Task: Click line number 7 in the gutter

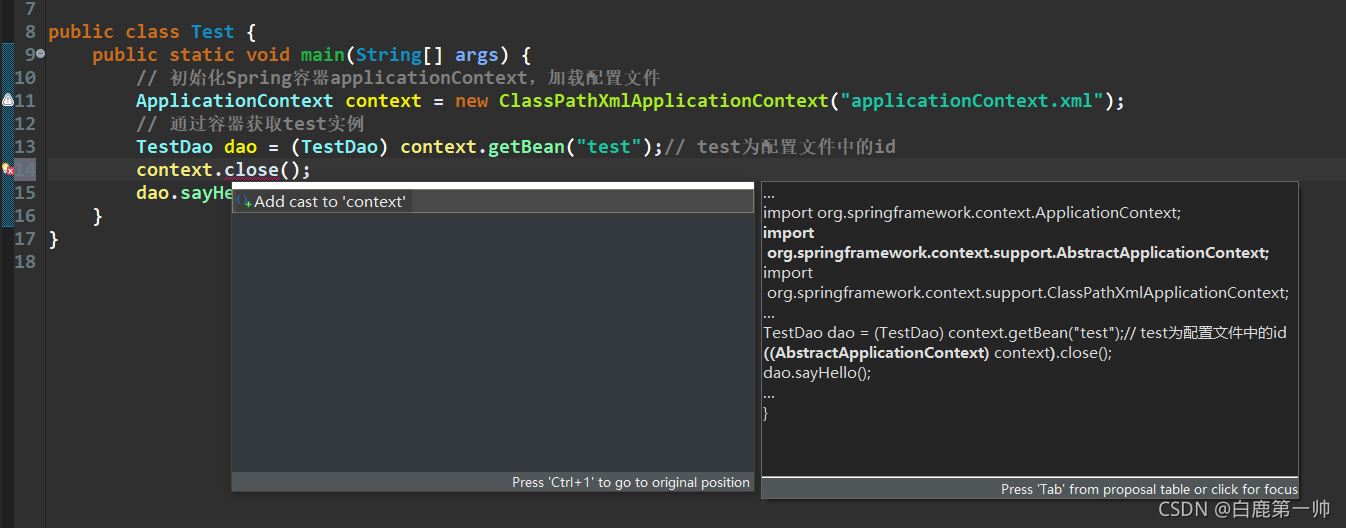Action: coord(29,9)
